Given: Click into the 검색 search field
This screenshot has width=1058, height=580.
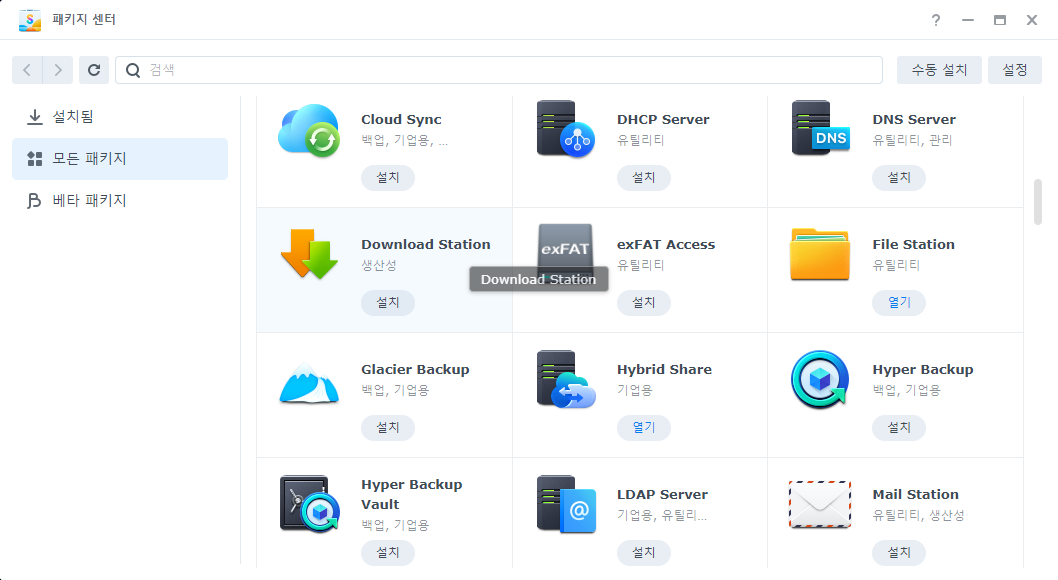Looking at the screenshot, I should tap(499, 70).
